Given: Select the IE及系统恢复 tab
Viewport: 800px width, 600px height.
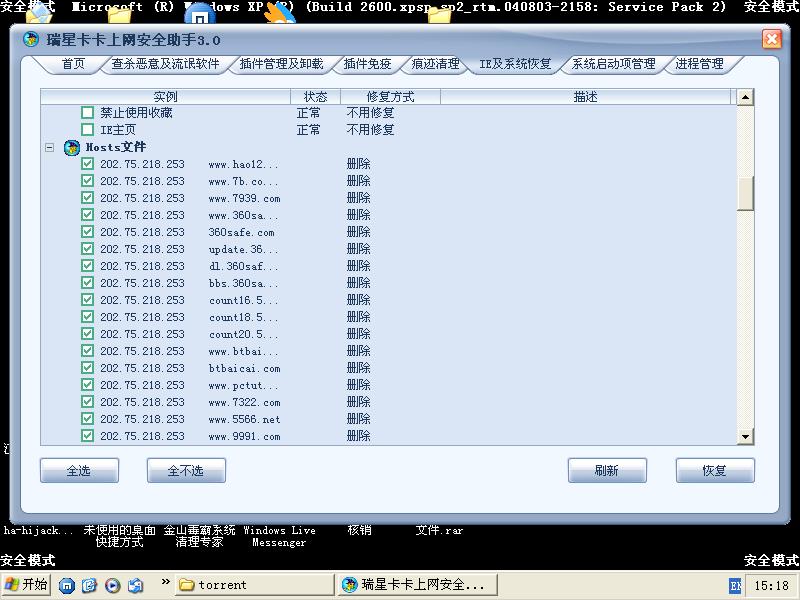Looking at the screenshot, I should coord(515,64).
